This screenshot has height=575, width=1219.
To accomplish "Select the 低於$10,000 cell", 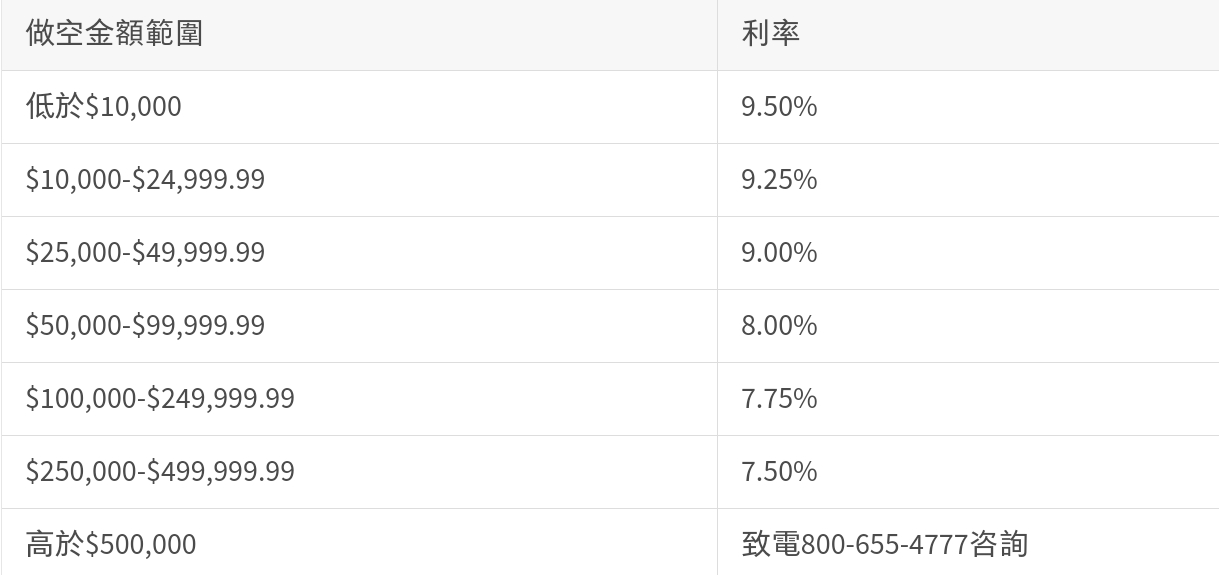I will point(104,106).
